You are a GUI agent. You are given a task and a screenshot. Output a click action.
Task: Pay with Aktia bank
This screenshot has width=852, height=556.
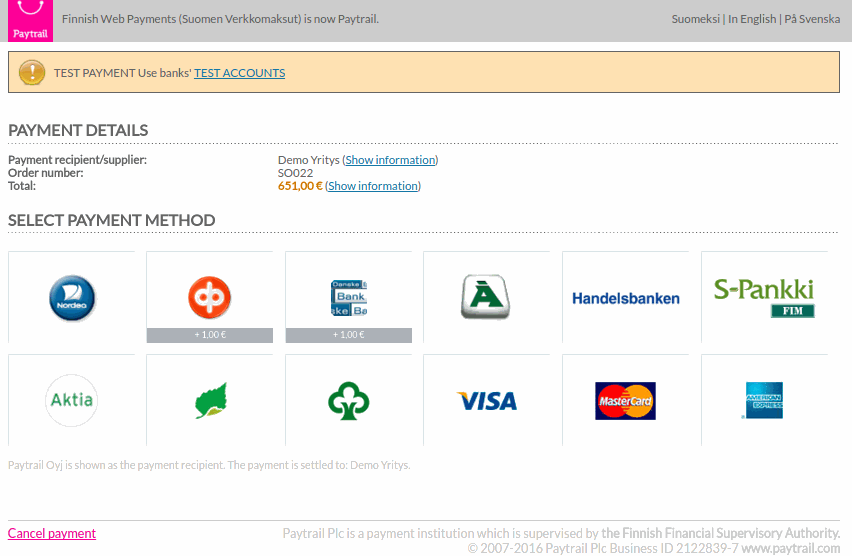[72, 400]
